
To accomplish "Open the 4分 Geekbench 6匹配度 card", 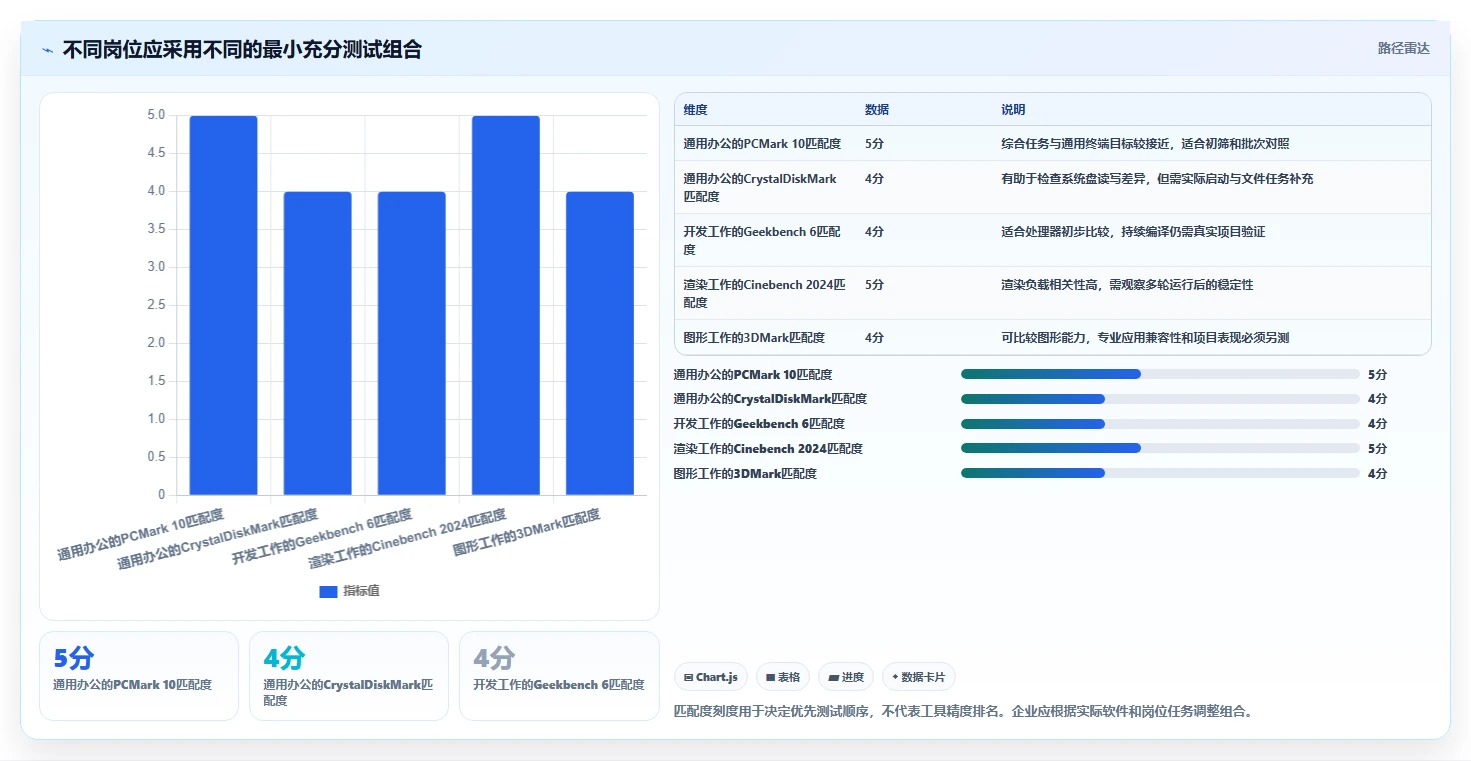I will click(559, 676).
